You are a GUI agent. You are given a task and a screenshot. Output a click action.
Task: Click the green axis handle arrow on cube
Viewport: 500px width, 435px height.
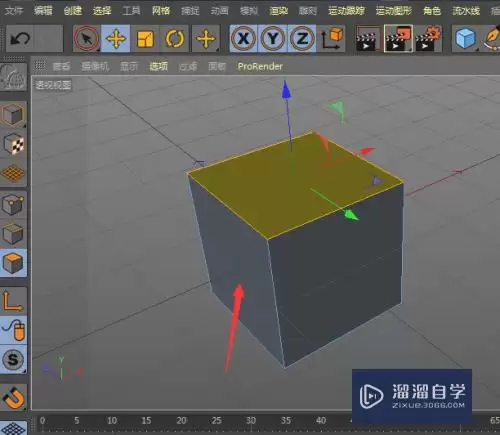pyautogui.click(x=351, y=215)
